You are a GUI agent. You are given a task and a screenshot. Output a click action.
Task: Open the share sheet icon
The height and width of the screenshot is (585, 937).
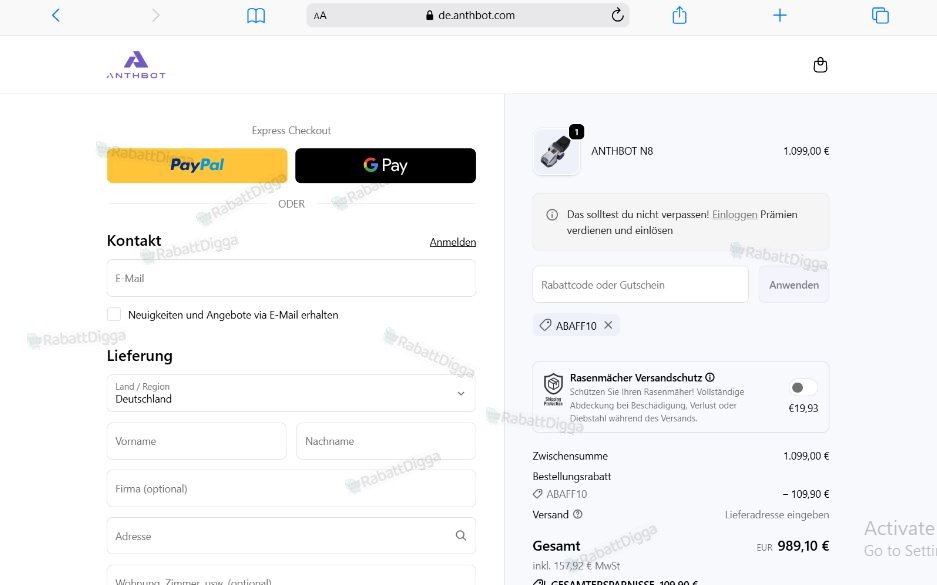click(x=679, y=15)
